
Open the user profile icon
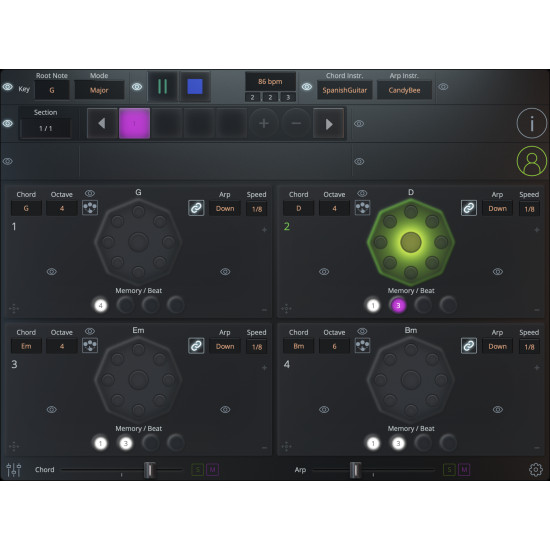531,161
